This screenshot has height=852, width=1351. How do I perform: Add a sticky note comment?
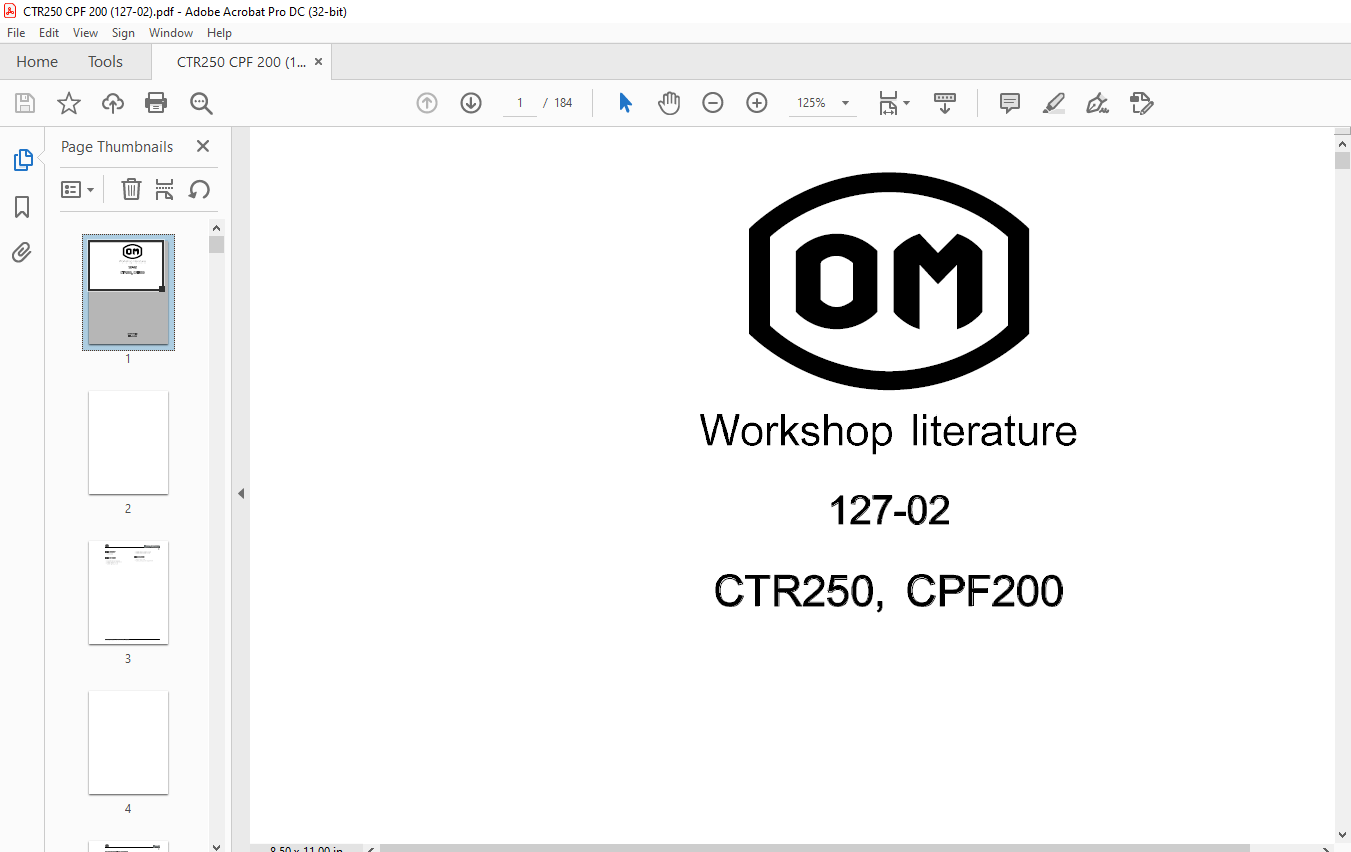(1010, 103)
